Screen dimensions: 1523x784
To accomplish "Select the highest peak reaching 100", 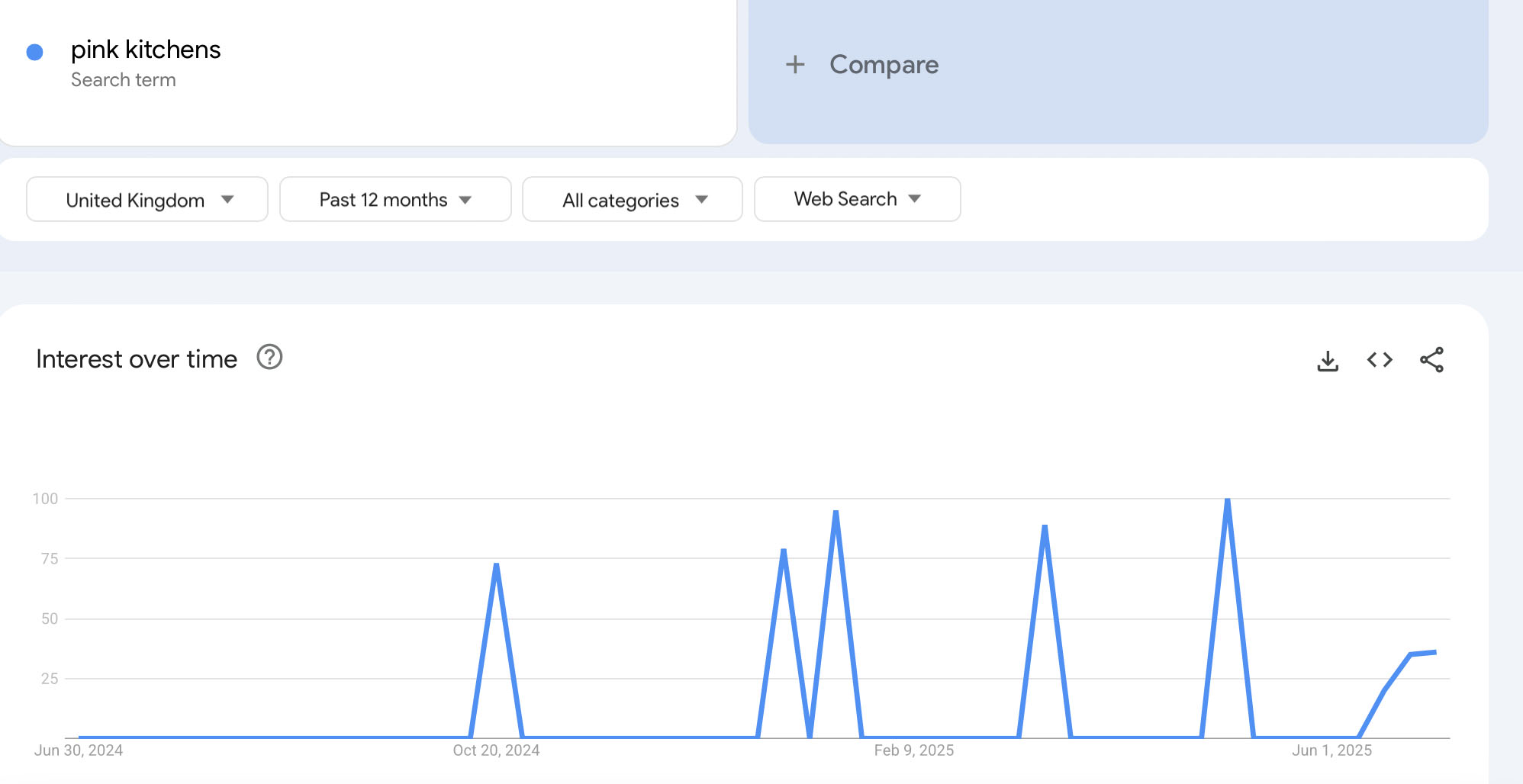I will [1228, 500].
